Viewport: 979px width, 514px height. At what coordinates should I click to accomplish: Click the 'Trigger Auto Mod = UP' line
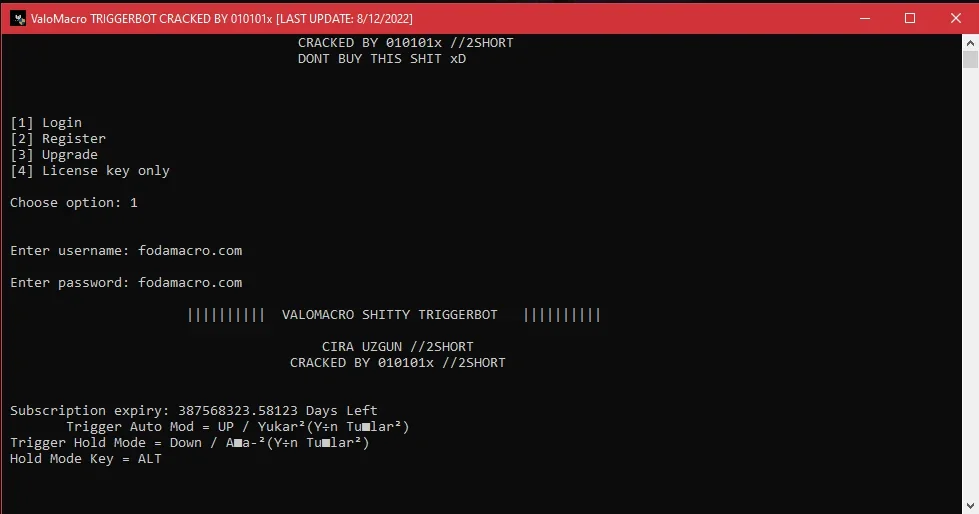point(238,427)
